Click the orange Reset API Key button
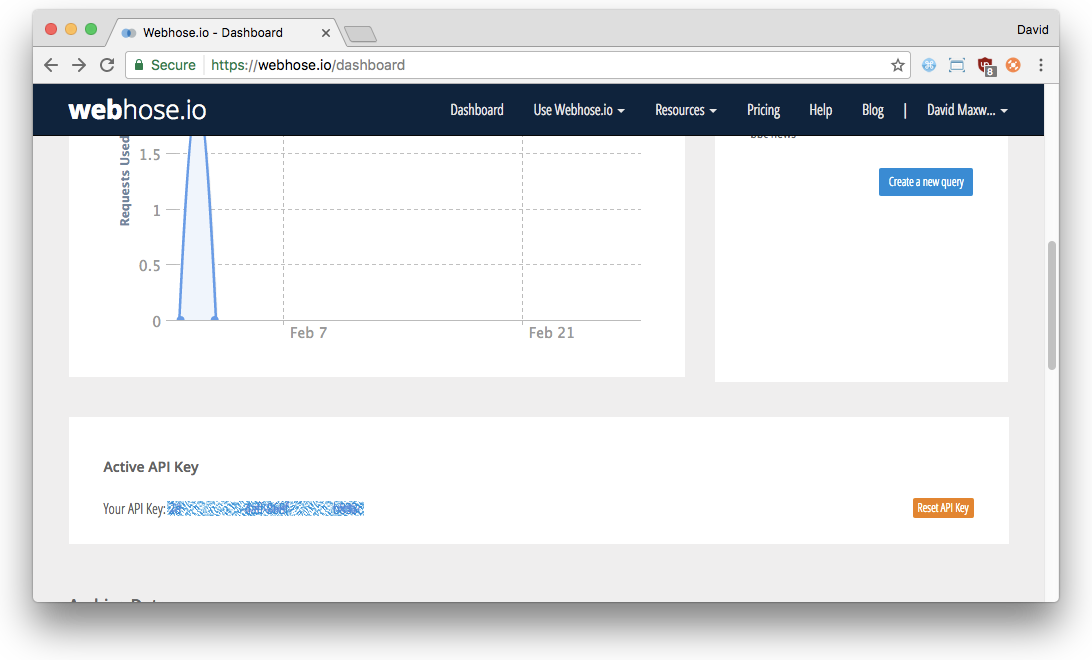Image resolution: width=1092 pixels, height=660 pixels. click(943, 508)
